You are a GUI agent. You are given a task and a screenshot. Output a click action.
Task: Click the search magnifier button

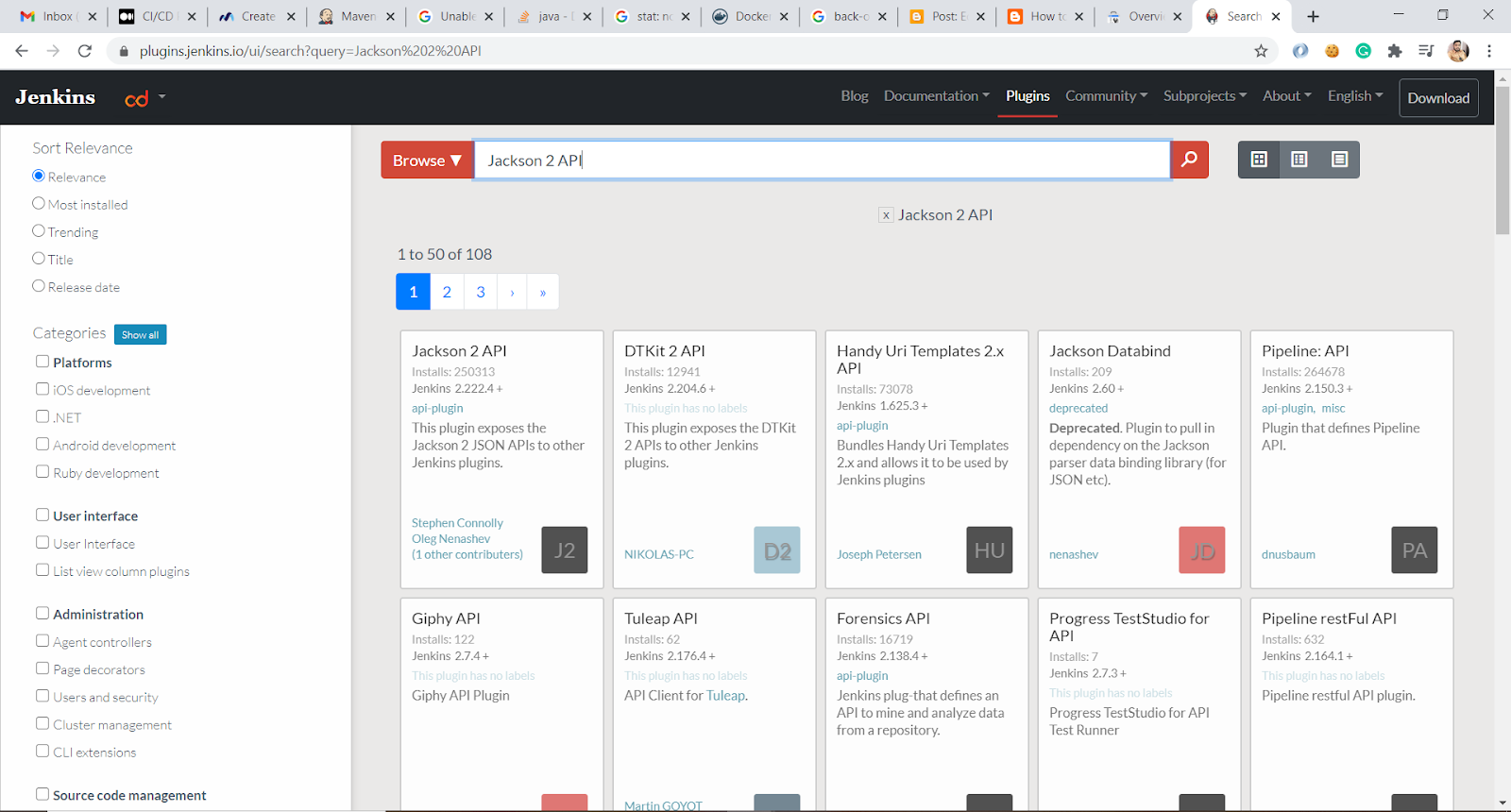pos(1189,160)
